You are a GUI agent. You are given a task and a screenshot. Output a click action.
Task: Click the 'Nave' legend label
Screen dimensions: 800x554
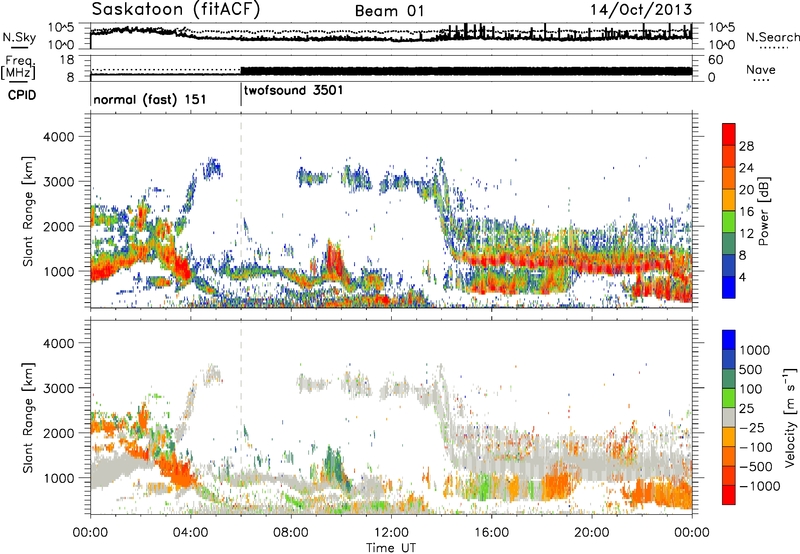pos(760,69)
